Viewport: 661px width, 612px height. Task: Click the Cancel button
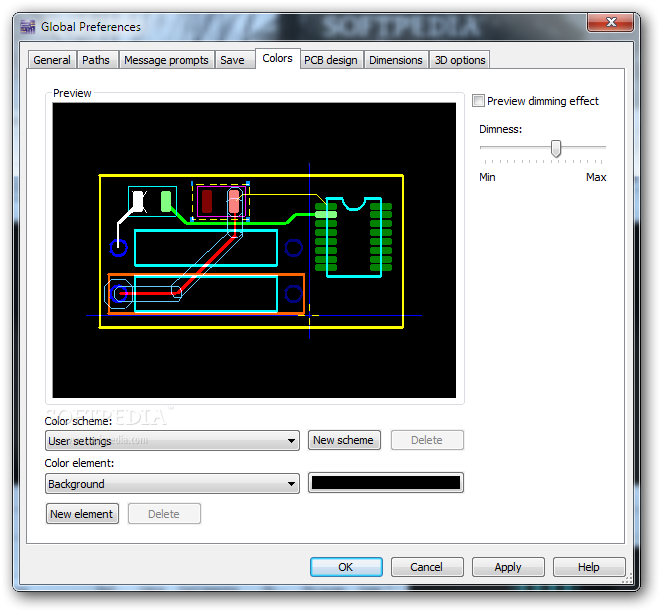(x=427, y=567)
